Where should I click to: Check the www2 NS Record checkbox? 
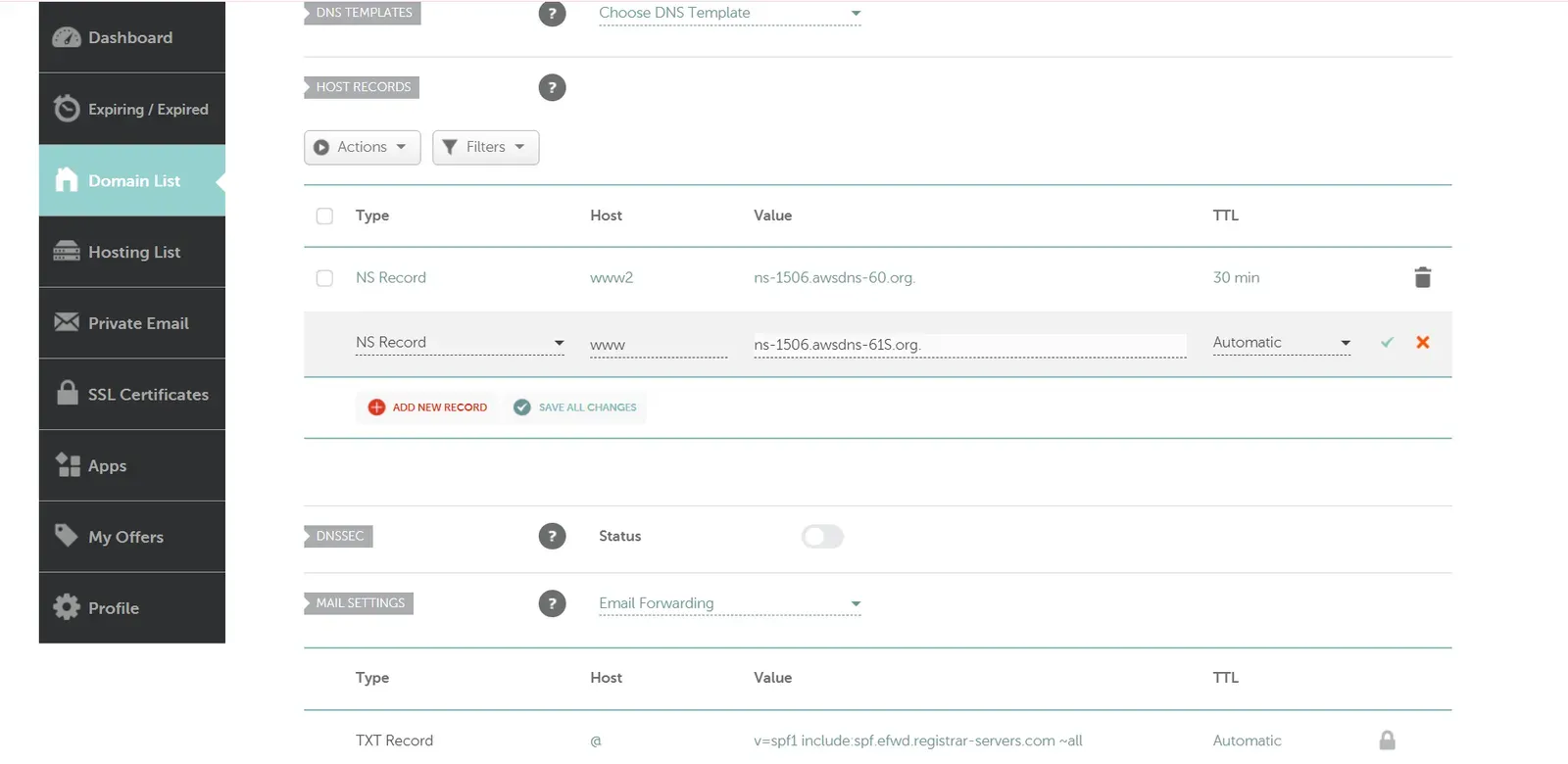[324, 278]
